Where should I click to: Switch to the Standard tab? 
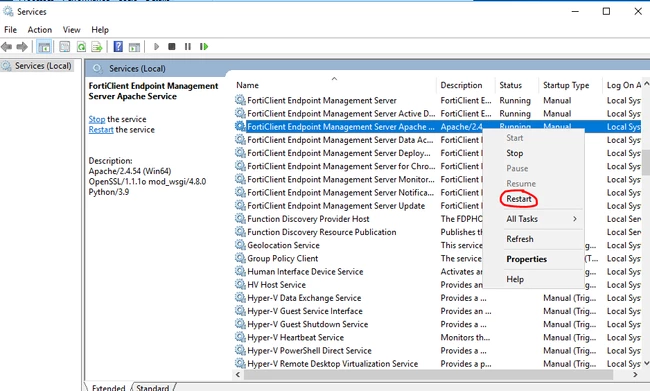[153, 387]
